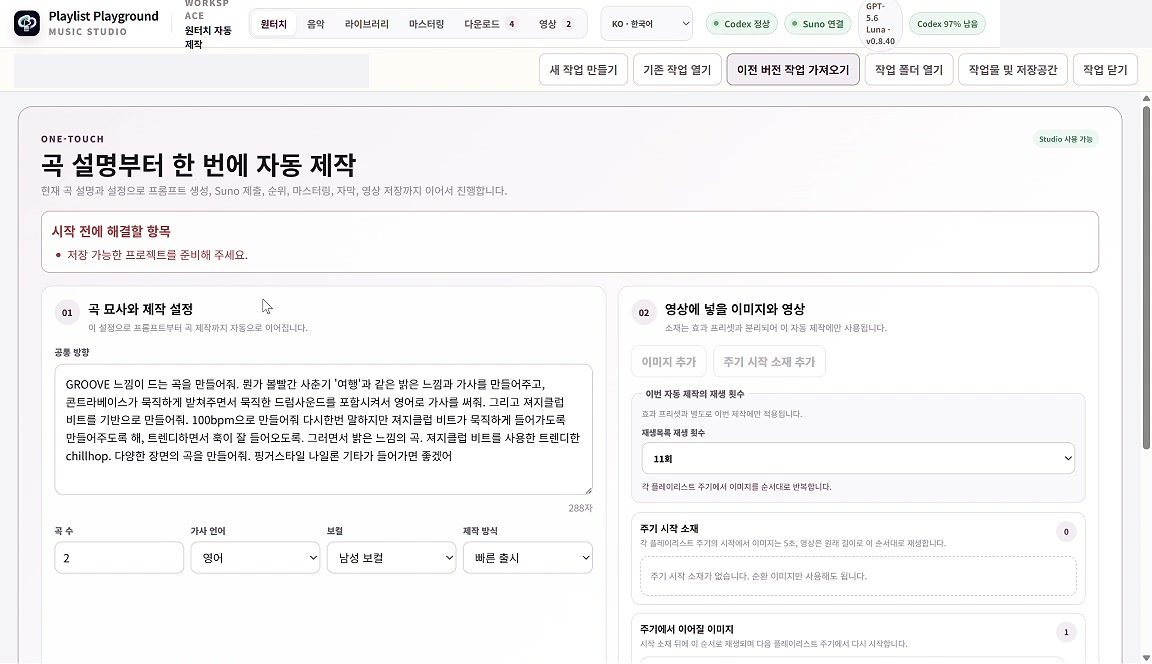The height and width of the screenshot is (664, 1152).
Task: Click the 주기에서 이어질 이미지 count badge 1
Action: pos(1066,632)
